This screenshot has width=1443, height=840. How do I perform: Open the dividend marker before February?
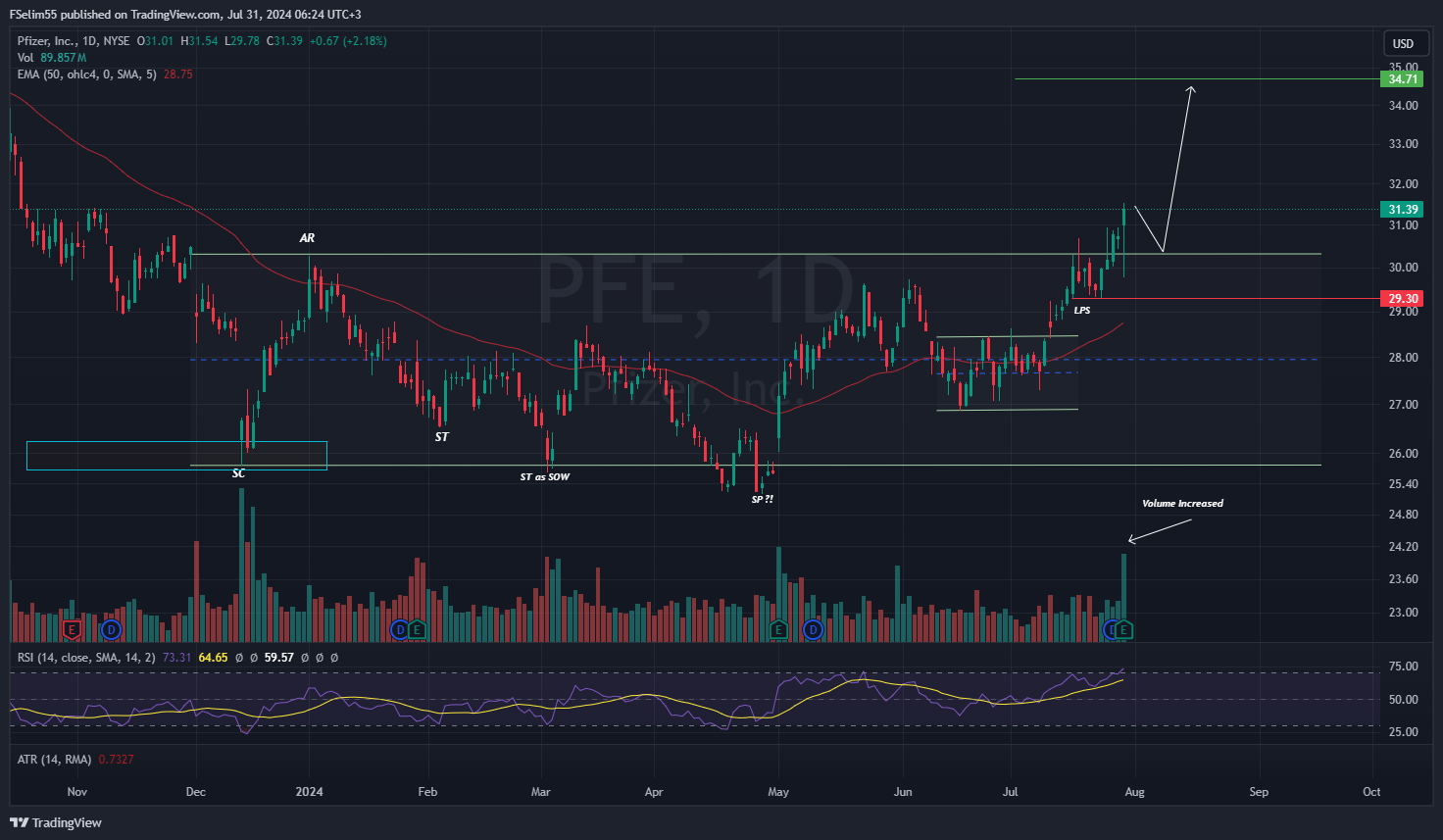[399, 628]
